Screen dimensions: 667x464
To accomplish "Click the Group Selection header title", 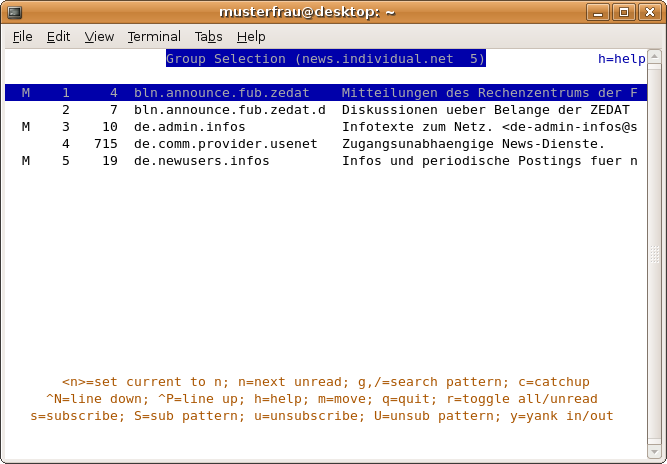I will 326,59.
